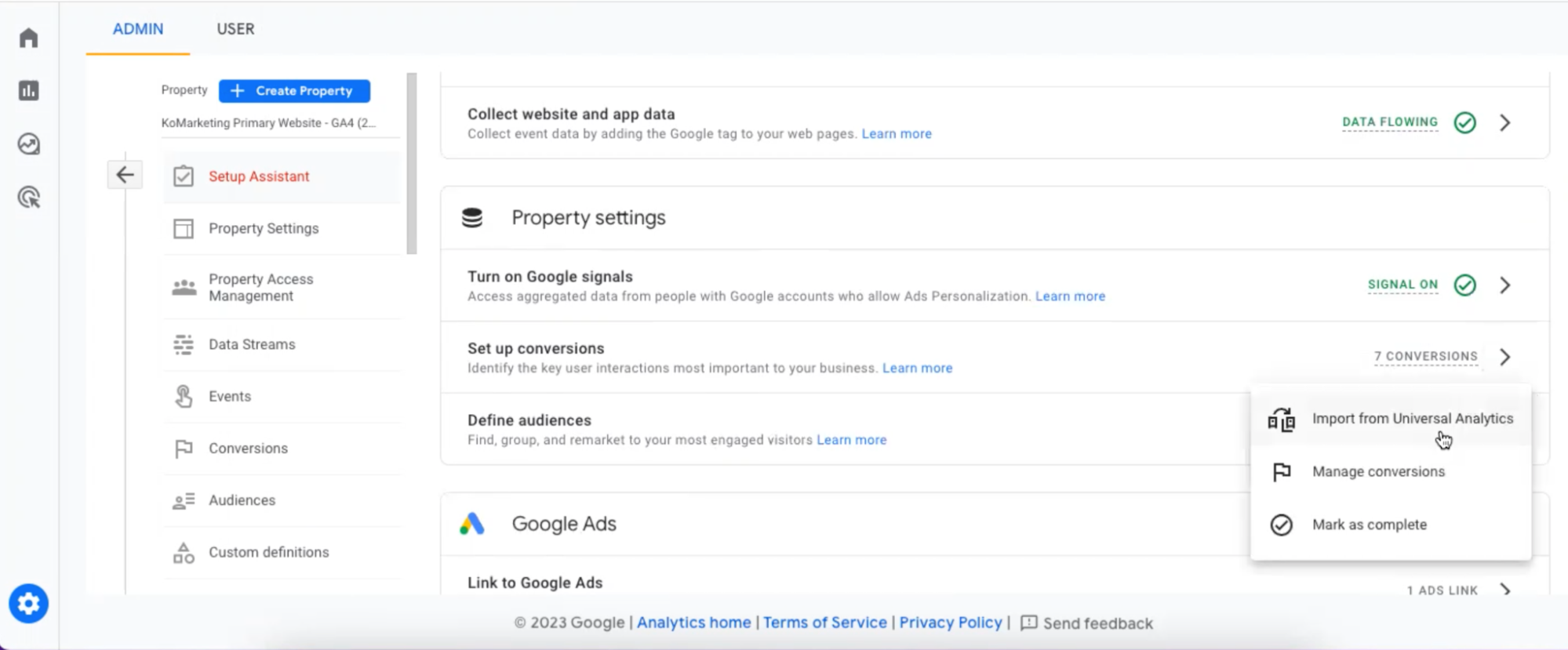Click the Create Property button
Screen dimensions: 1568x650
[x=294, y=91]
